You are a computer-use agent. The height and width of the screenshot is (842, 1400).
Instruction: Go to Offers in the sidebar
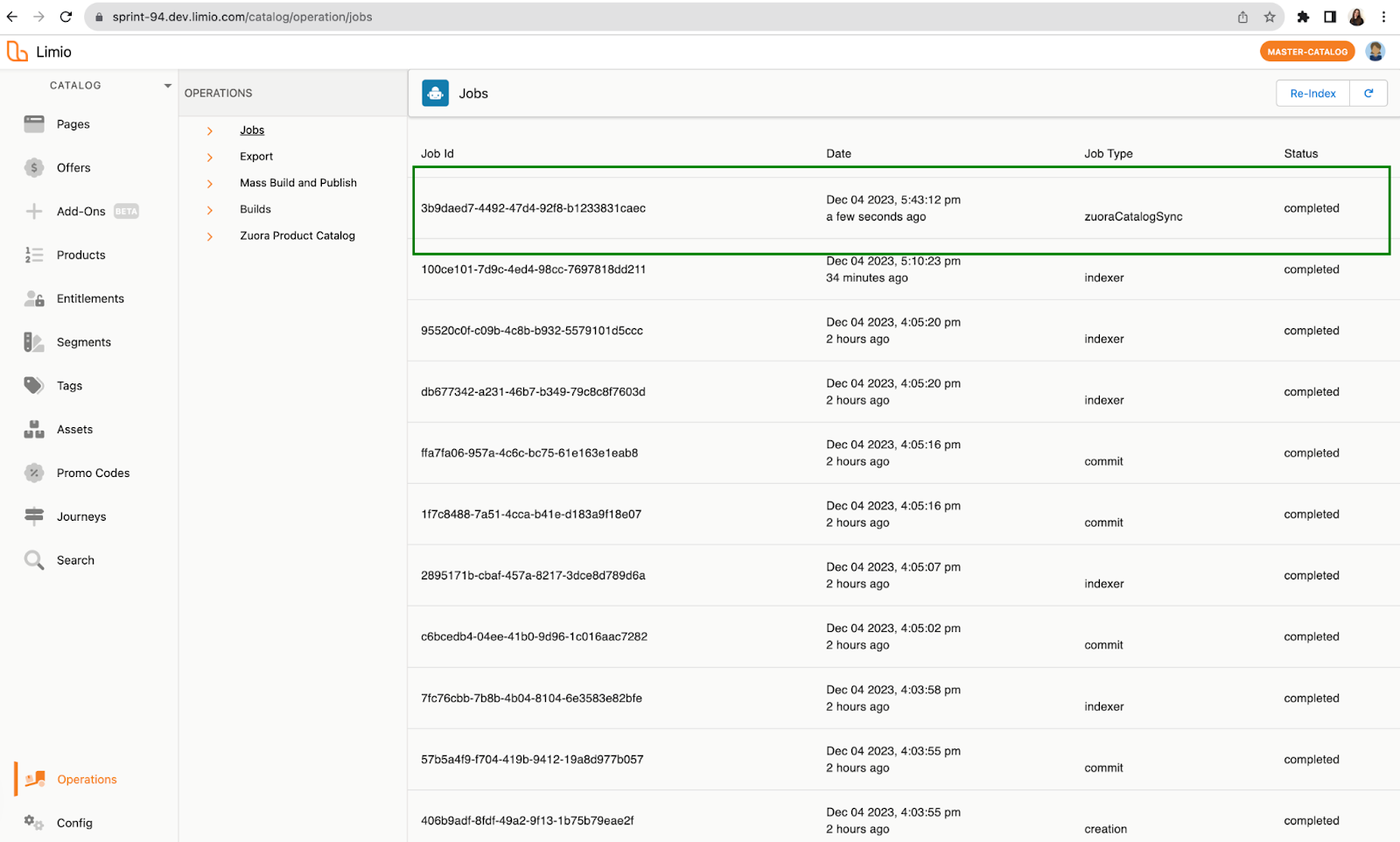coord(73,168)
